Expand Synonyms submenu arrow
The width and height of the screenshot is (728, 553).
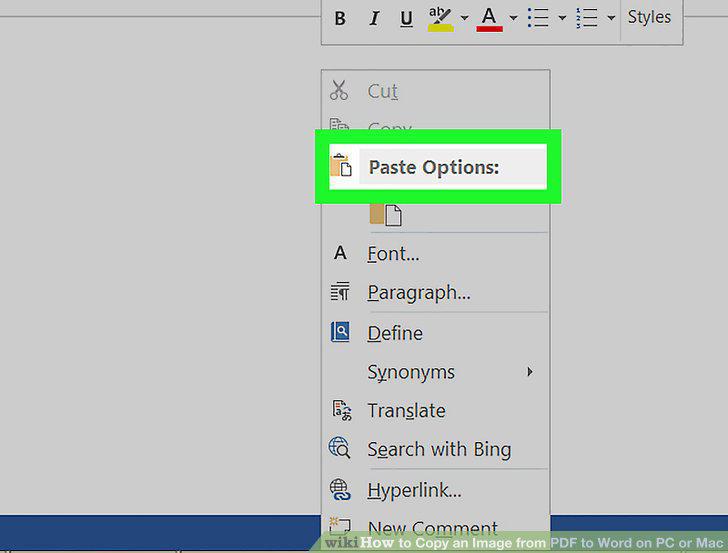(x=530, y=371)
